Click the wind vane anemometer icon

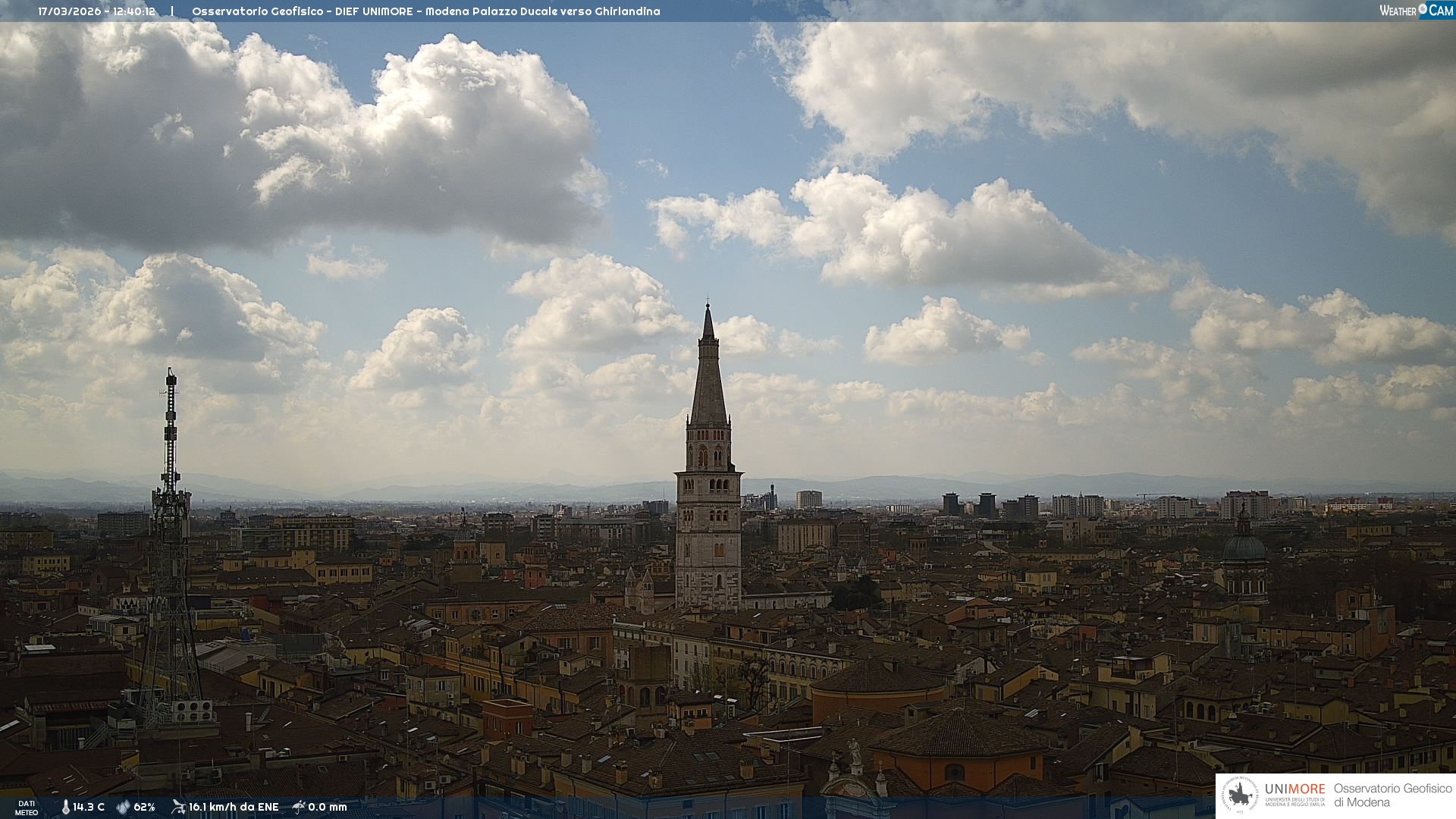coord(178,807)
